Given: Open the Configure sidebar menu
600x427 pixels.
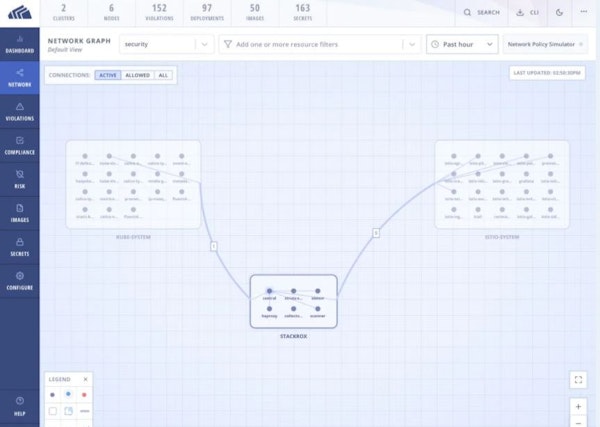Looking at the screenshot, I should [x=20, y=281].
